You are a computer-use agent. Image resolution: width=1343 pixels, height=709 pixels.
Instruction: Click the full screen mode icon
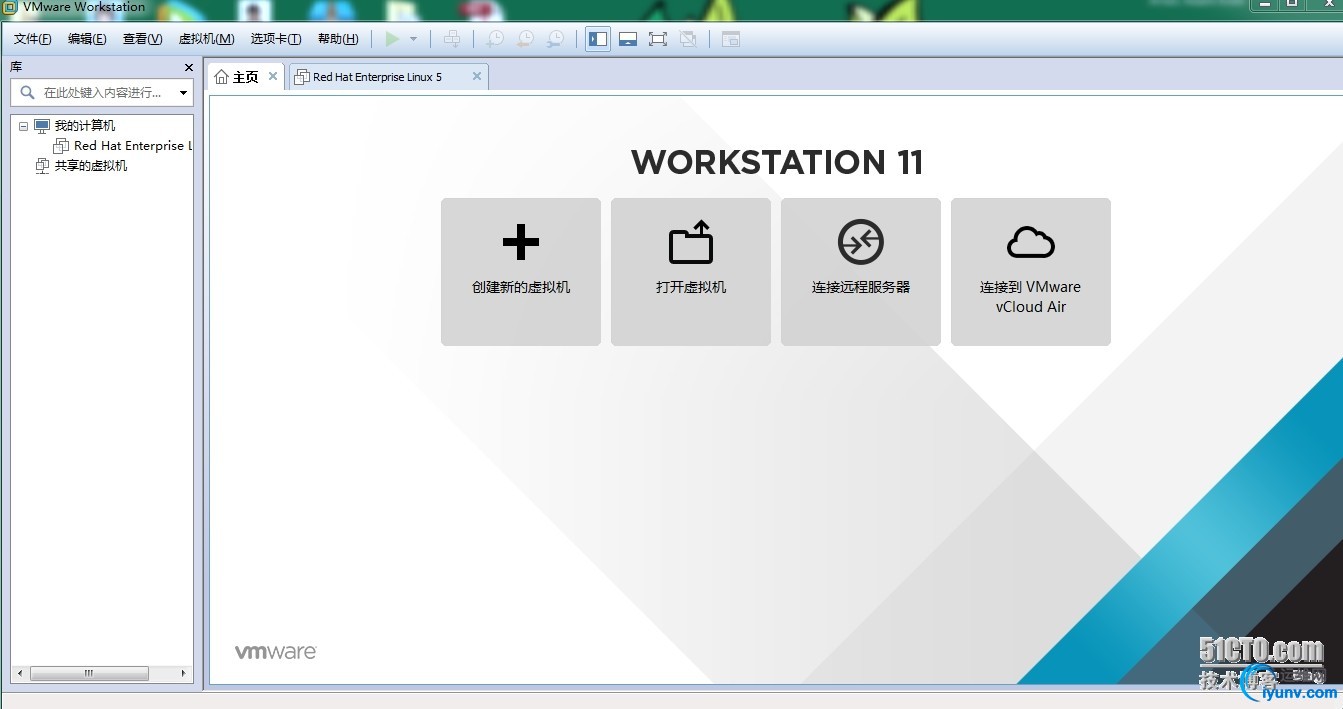[658, 39]
